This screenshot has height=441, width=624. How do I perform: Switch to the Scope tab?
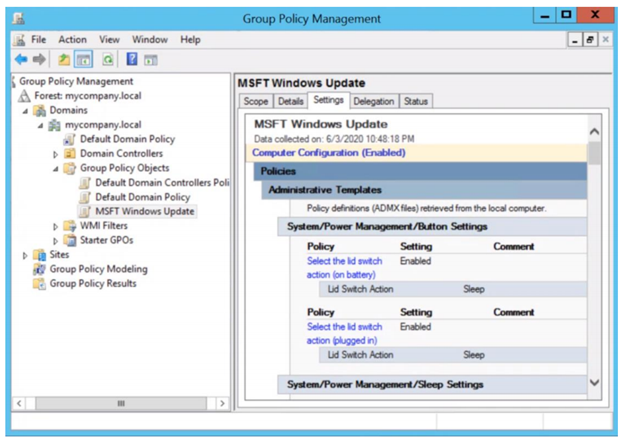coord(256,101)
